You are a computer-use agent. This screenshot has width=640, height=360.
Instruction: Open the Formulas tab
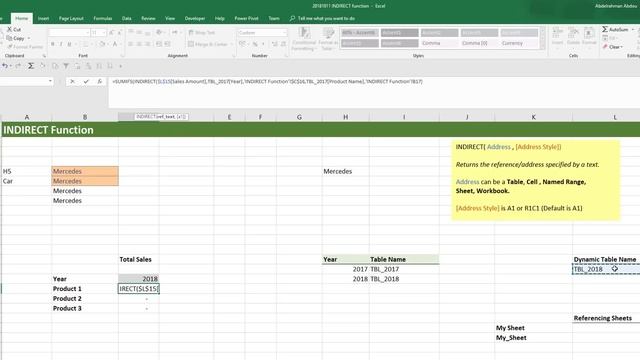pyautogui.click(x=102, y=18)
